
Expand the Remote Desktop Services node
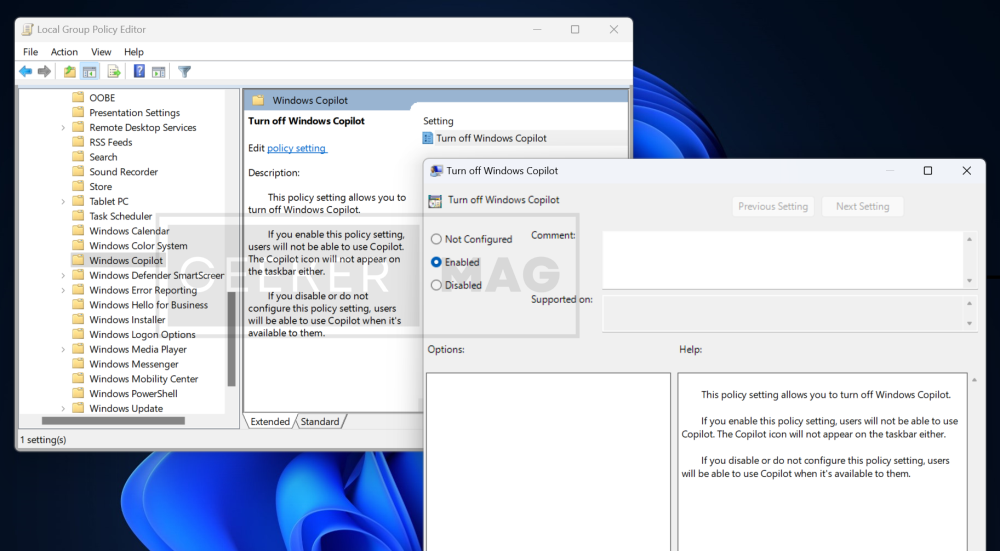[63, 128]
